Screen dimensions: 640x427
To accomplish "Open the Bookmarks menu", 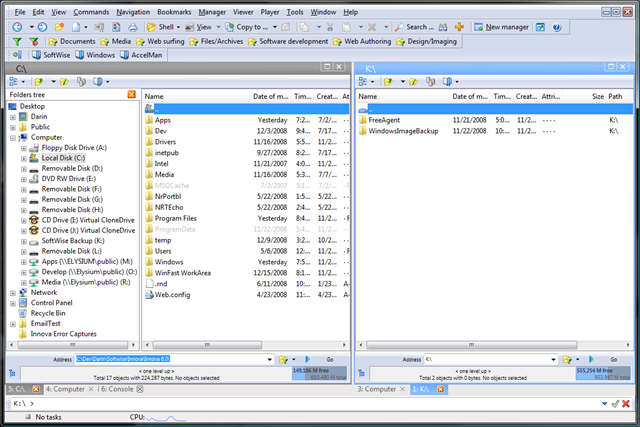I will point(174,12).
